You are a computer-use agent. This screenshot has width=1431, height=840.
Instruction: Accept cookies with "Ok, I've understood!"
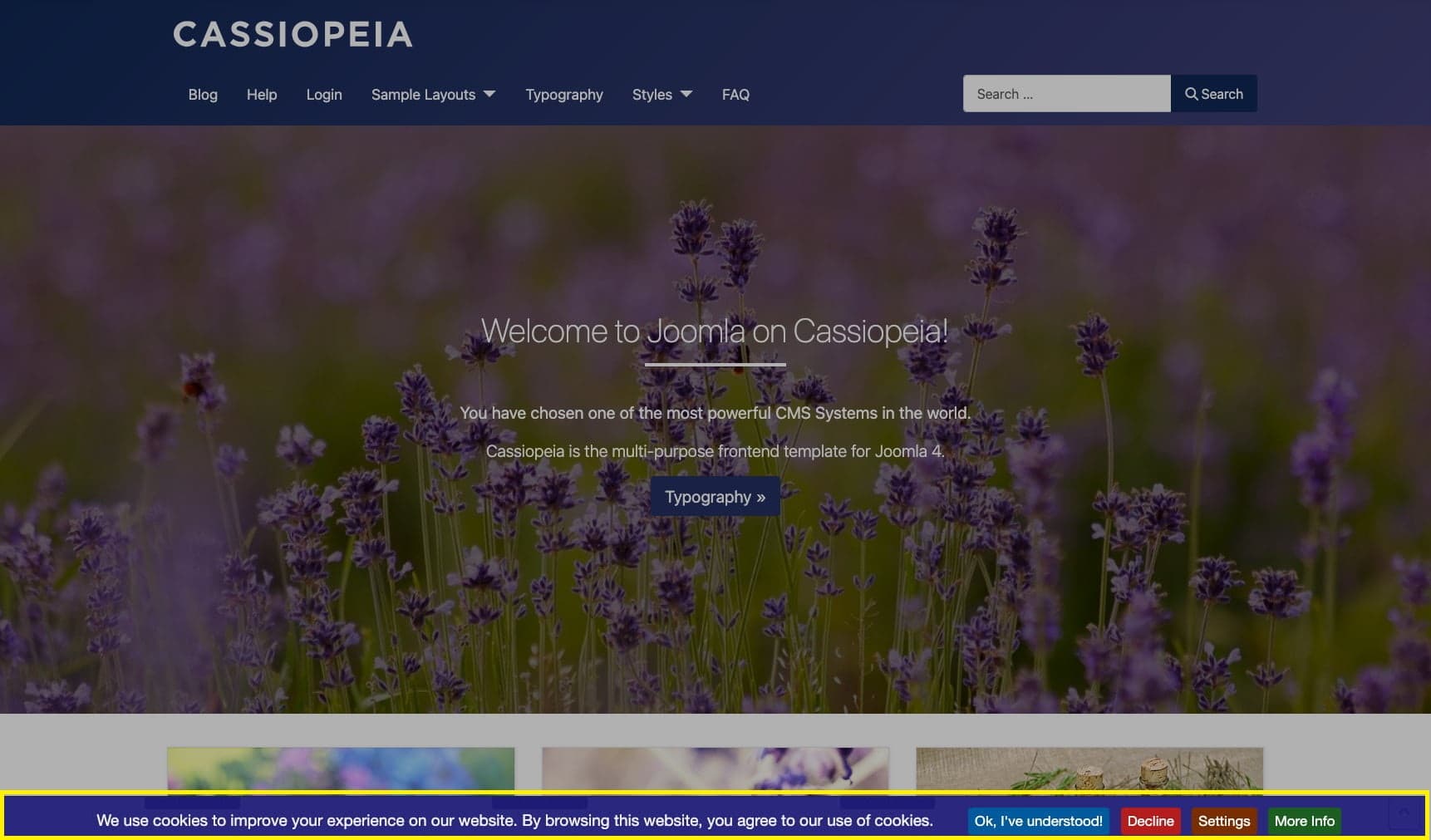(1038, 821)
